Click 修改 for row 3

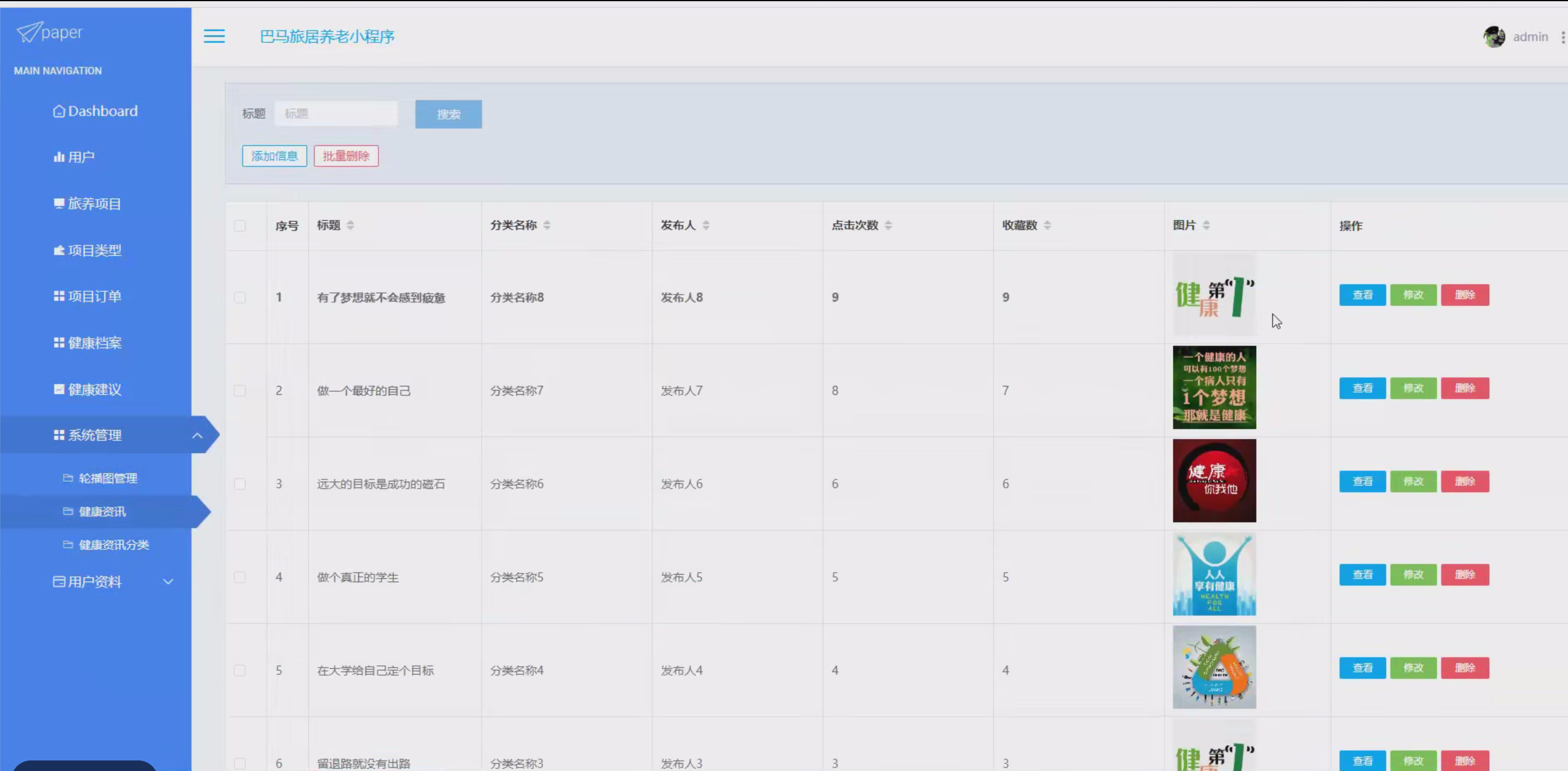[x=1413, y=481]
